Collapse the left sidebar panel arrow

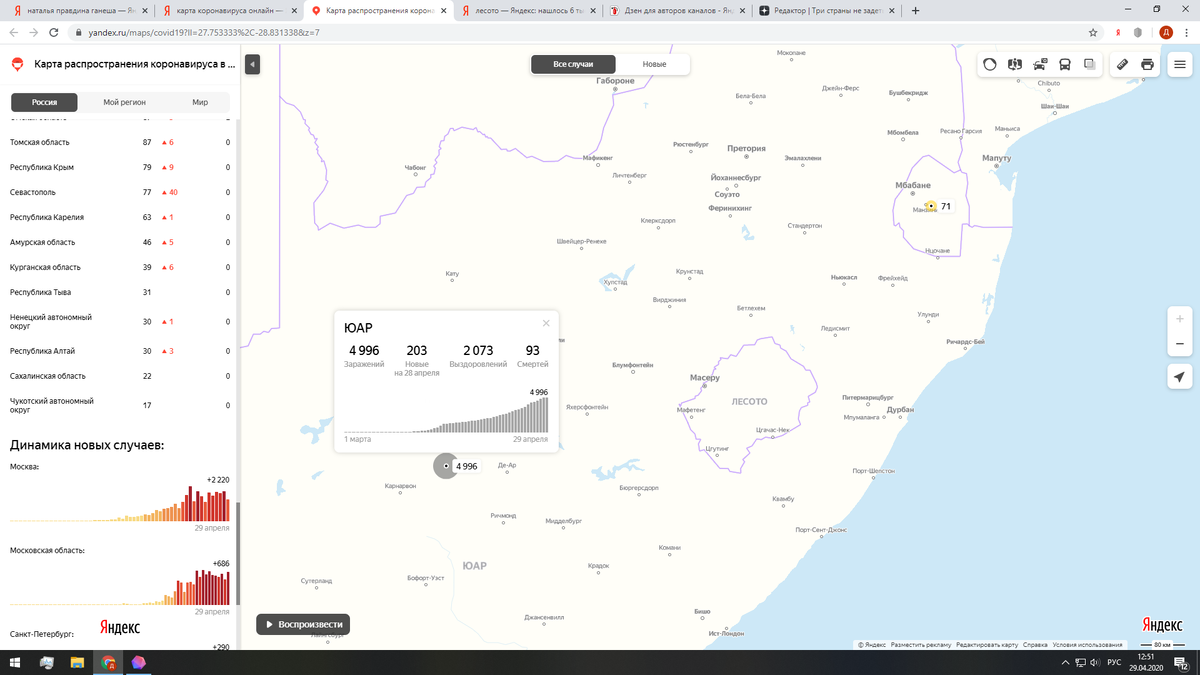(252, 64)
